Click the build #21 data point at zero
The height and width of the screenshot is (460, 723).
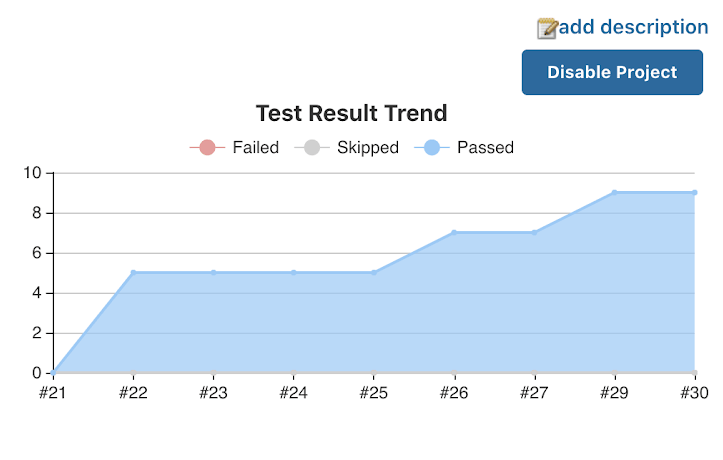click(x=53, y=372)
